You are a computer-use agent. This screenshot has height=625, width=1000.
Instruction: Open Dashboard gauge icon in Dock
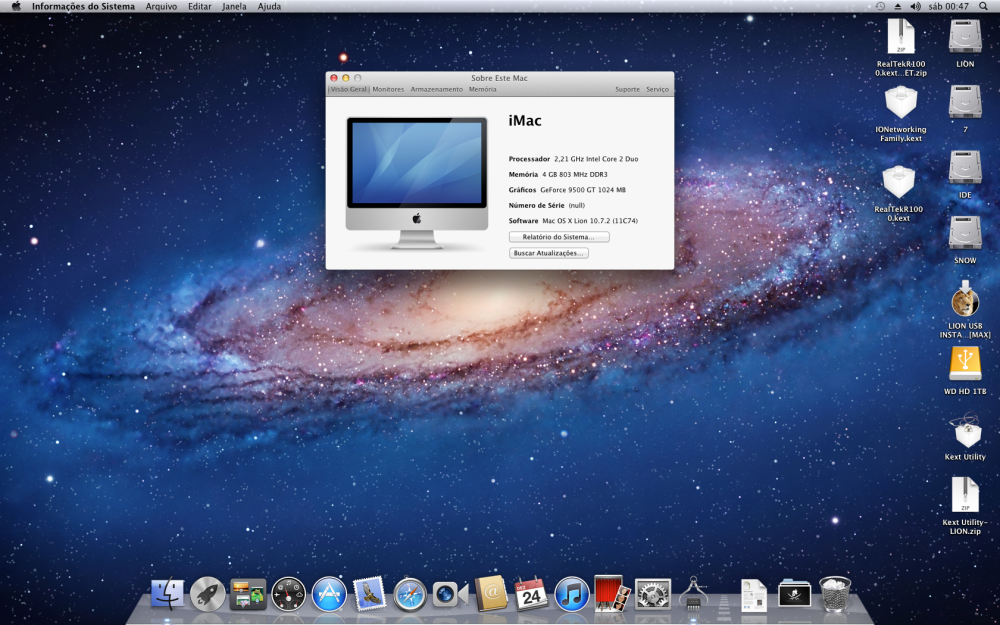(288, 594)
